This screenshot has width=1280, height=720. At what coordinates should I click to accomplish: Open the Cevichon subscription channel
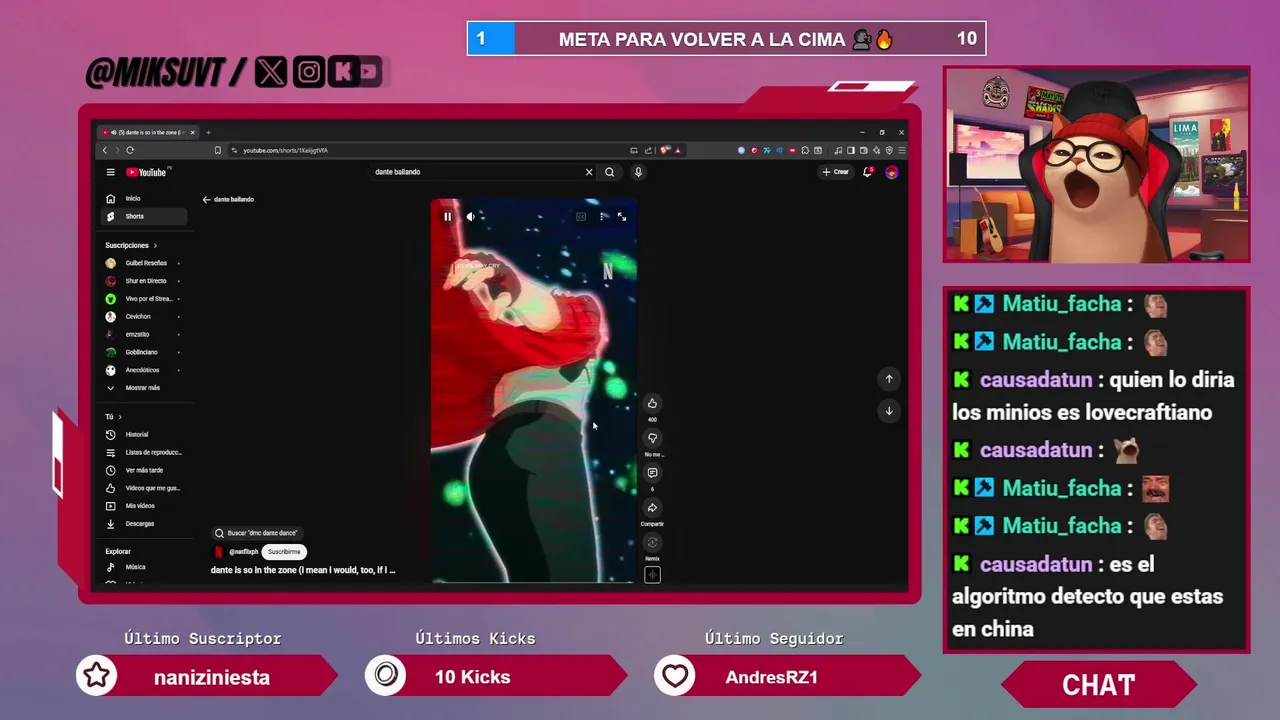144,316
